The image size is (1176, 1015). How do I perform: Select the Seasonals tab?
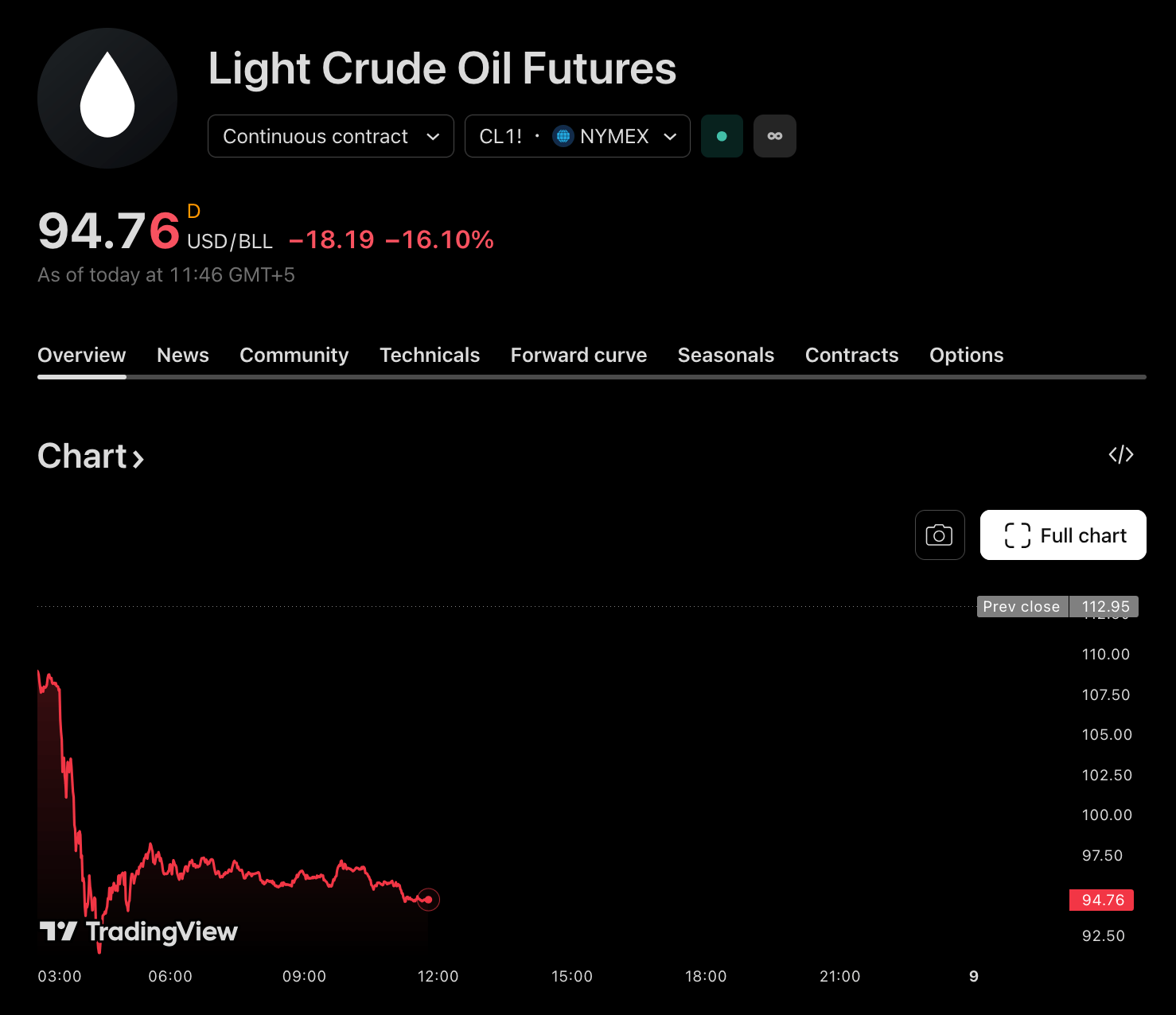coord(726,355)
